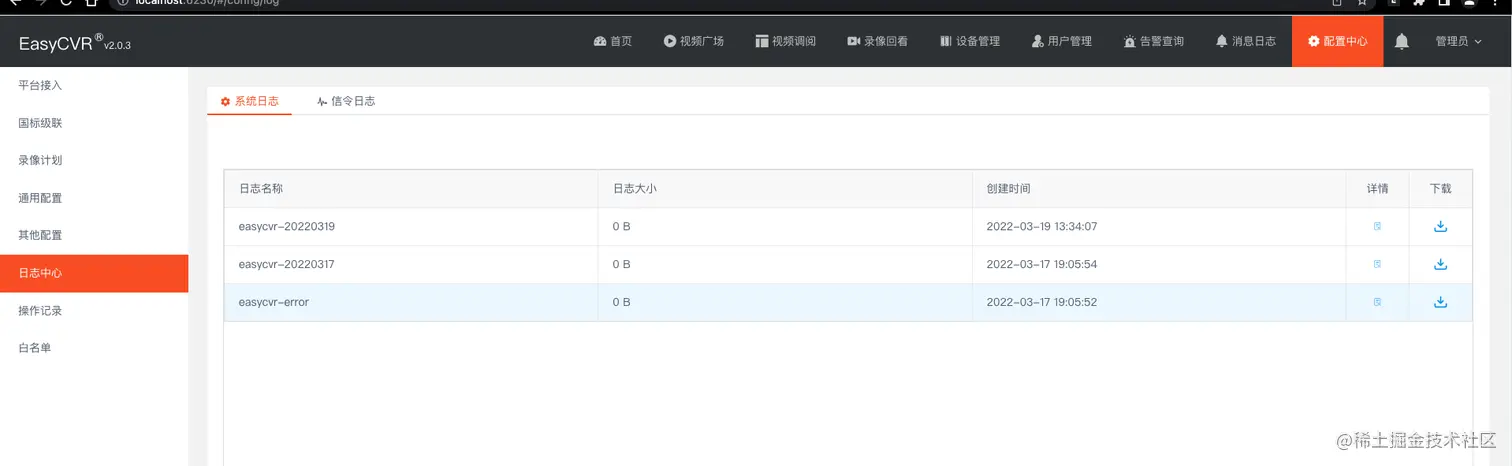Viewport: 1512px width, 466px height.
Task: Click the timestamp 2022-03-17 19:05:54
Action: tap(1042, 264)
